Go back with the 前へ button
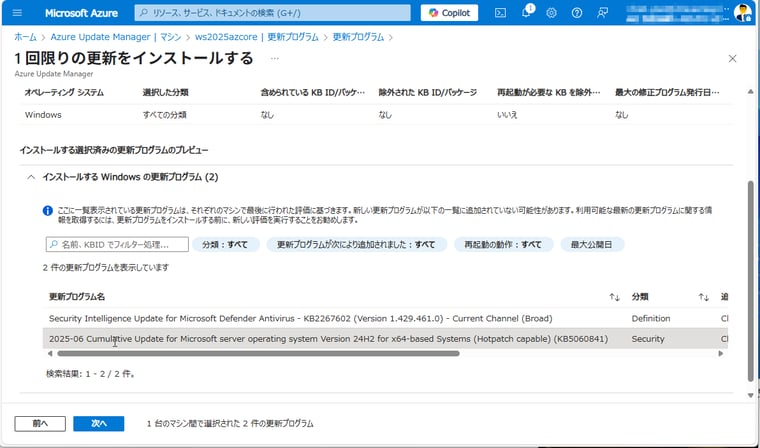 40,423
